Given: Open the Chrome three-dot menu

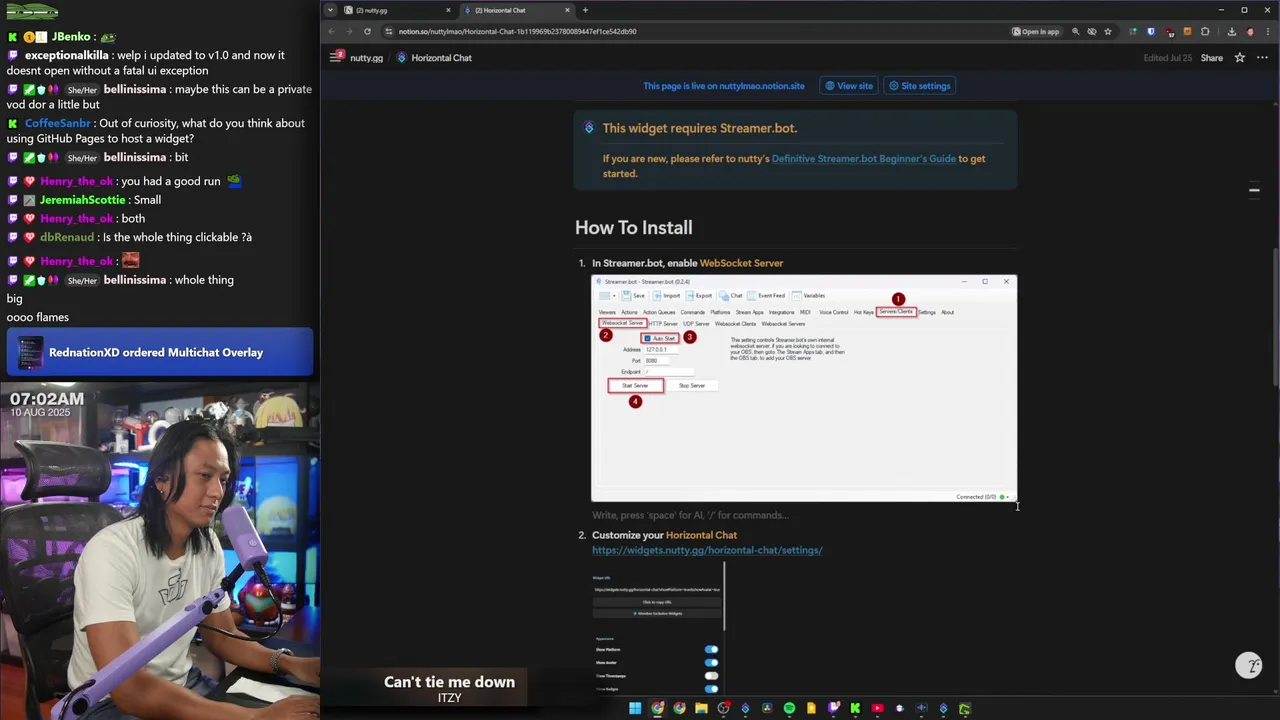Looking at the screenshot, I should (x=1268, y=31).
